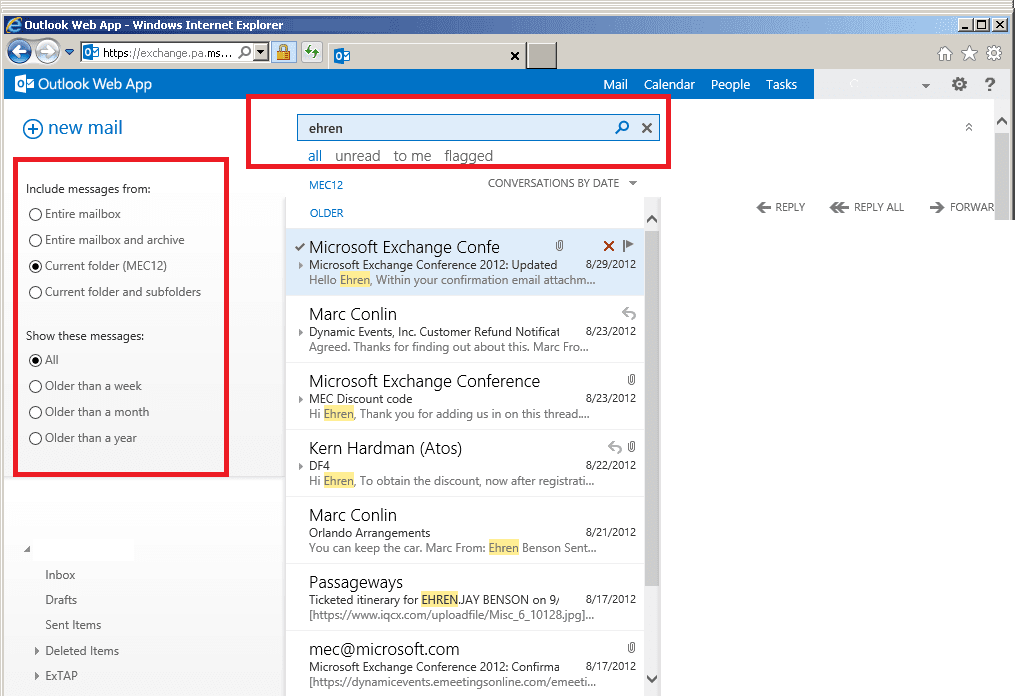This screenshot has width=1016, height=696.
Task: Collapse reading pane header double chevron
Action: 969,127
